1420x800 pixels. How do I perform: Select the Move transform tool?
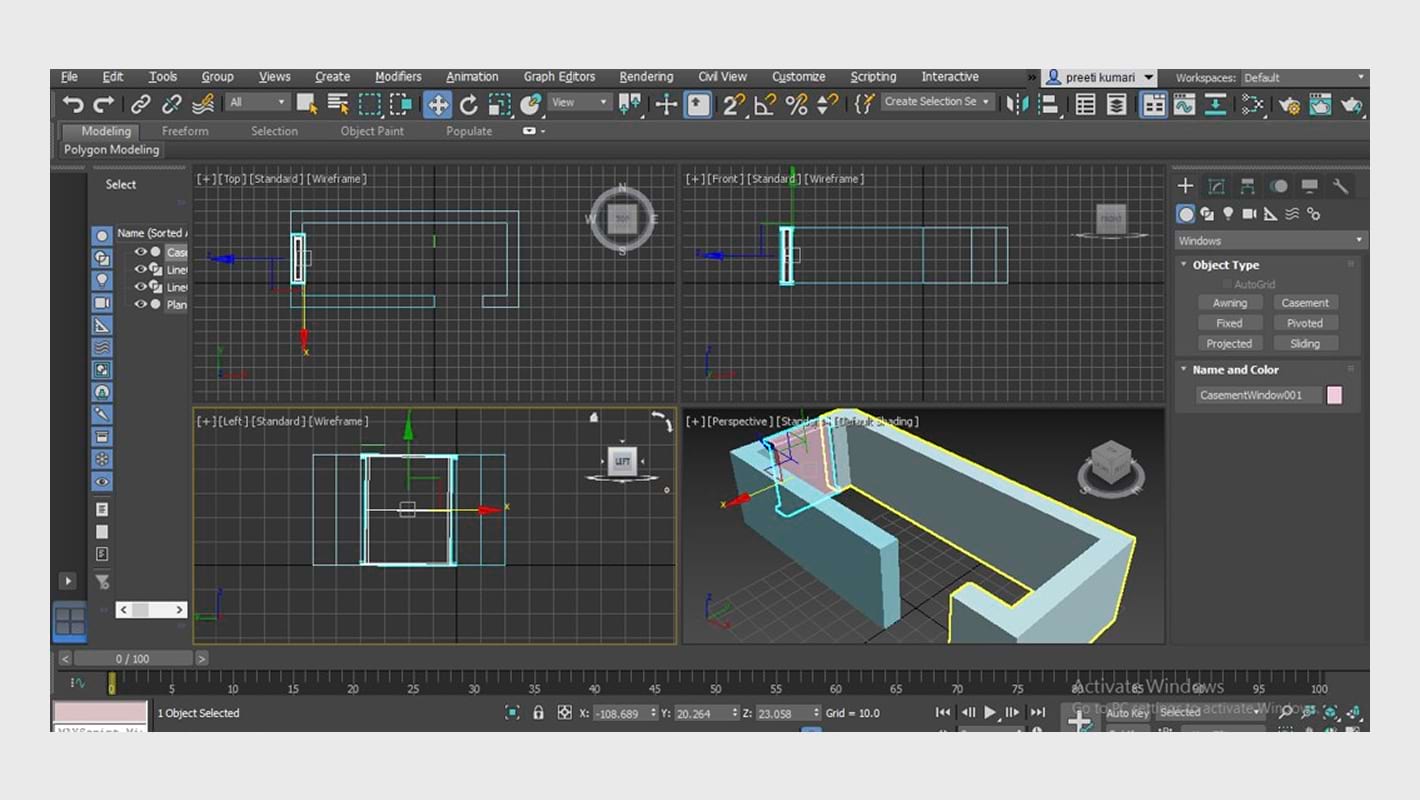(437, 104)
